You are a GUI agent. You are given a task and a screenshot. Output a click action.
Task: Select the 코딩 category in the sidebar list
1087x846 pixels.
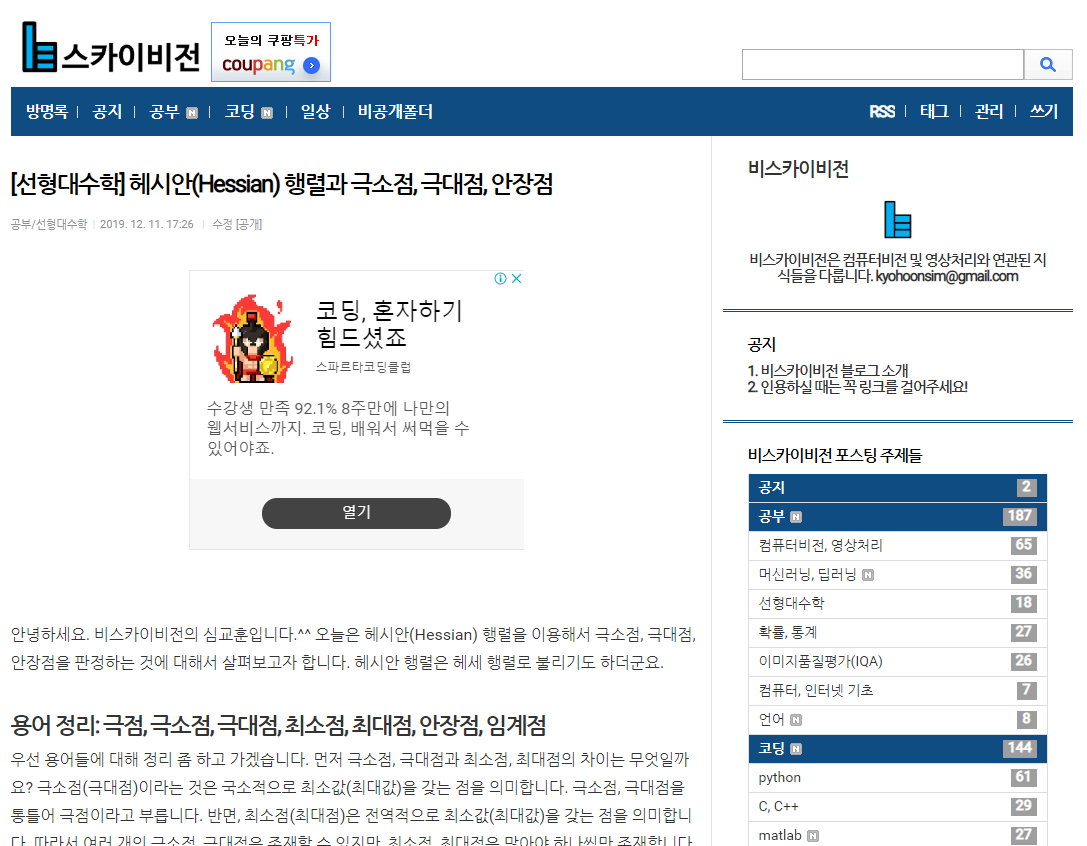(x=898, y=749)
